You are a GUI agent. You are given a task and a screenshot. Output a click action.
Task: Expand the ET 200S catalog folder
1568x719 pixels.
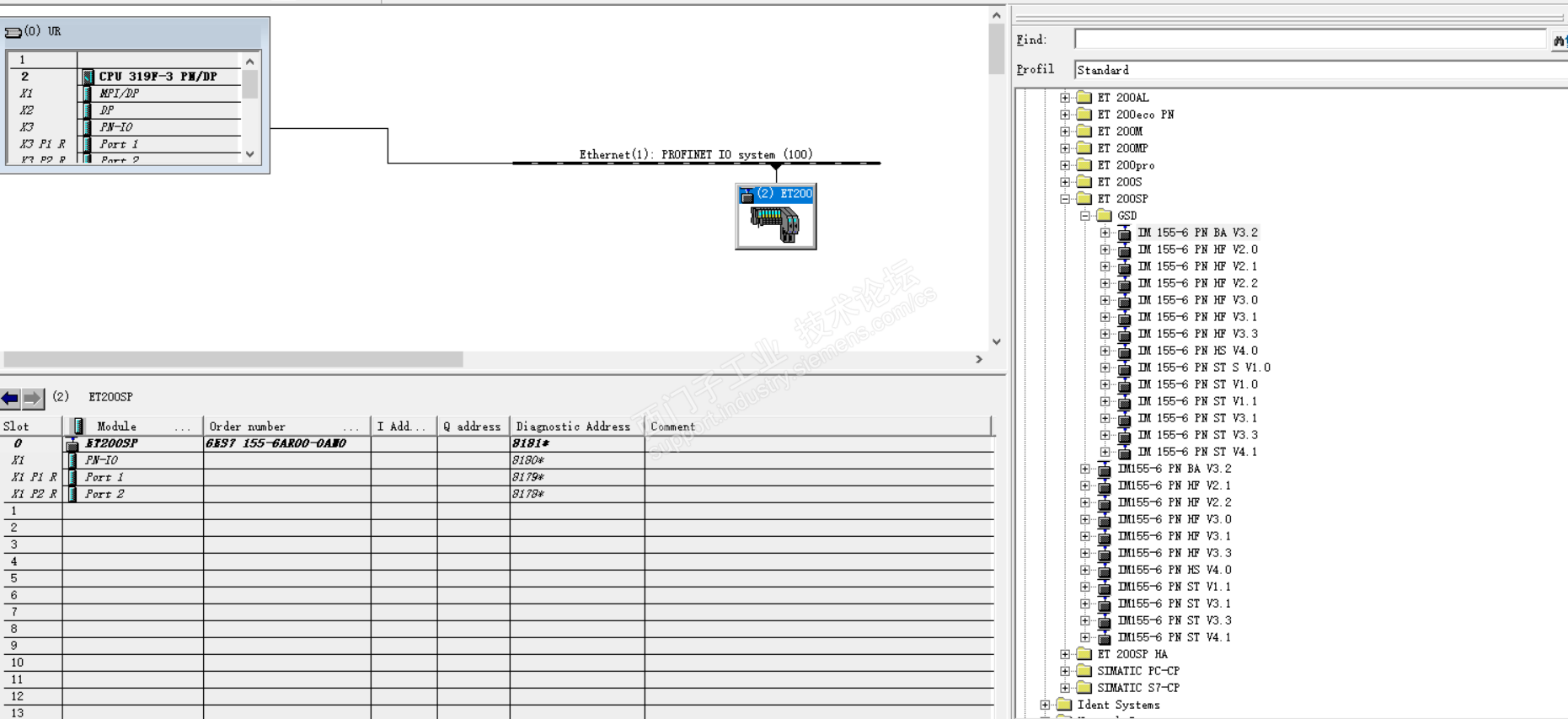1065,182
